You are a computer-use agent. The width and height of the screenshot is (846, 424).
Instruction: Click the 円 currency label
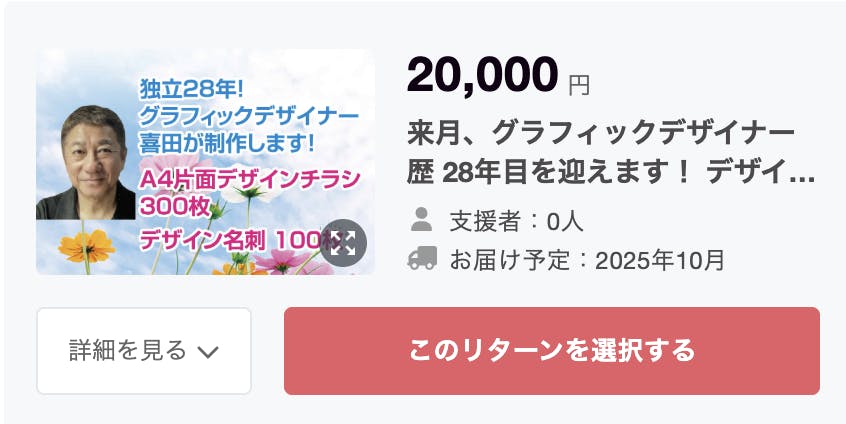579,85
